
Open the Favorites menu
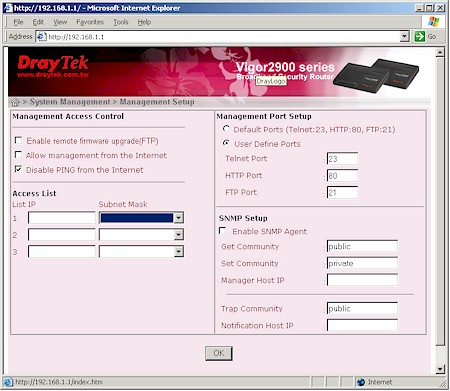click(x=90, y=22)
